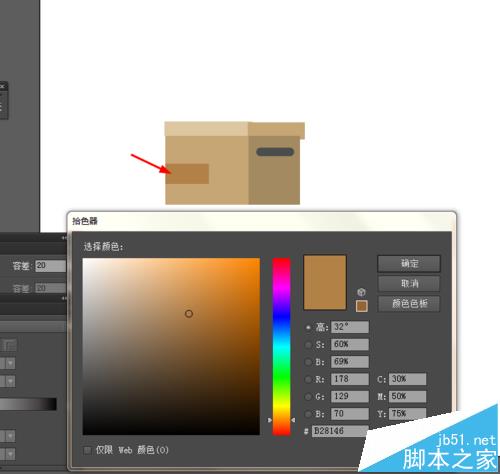
Task: Click the active 容差 field showing 20
Action: (x=50, y=266)
